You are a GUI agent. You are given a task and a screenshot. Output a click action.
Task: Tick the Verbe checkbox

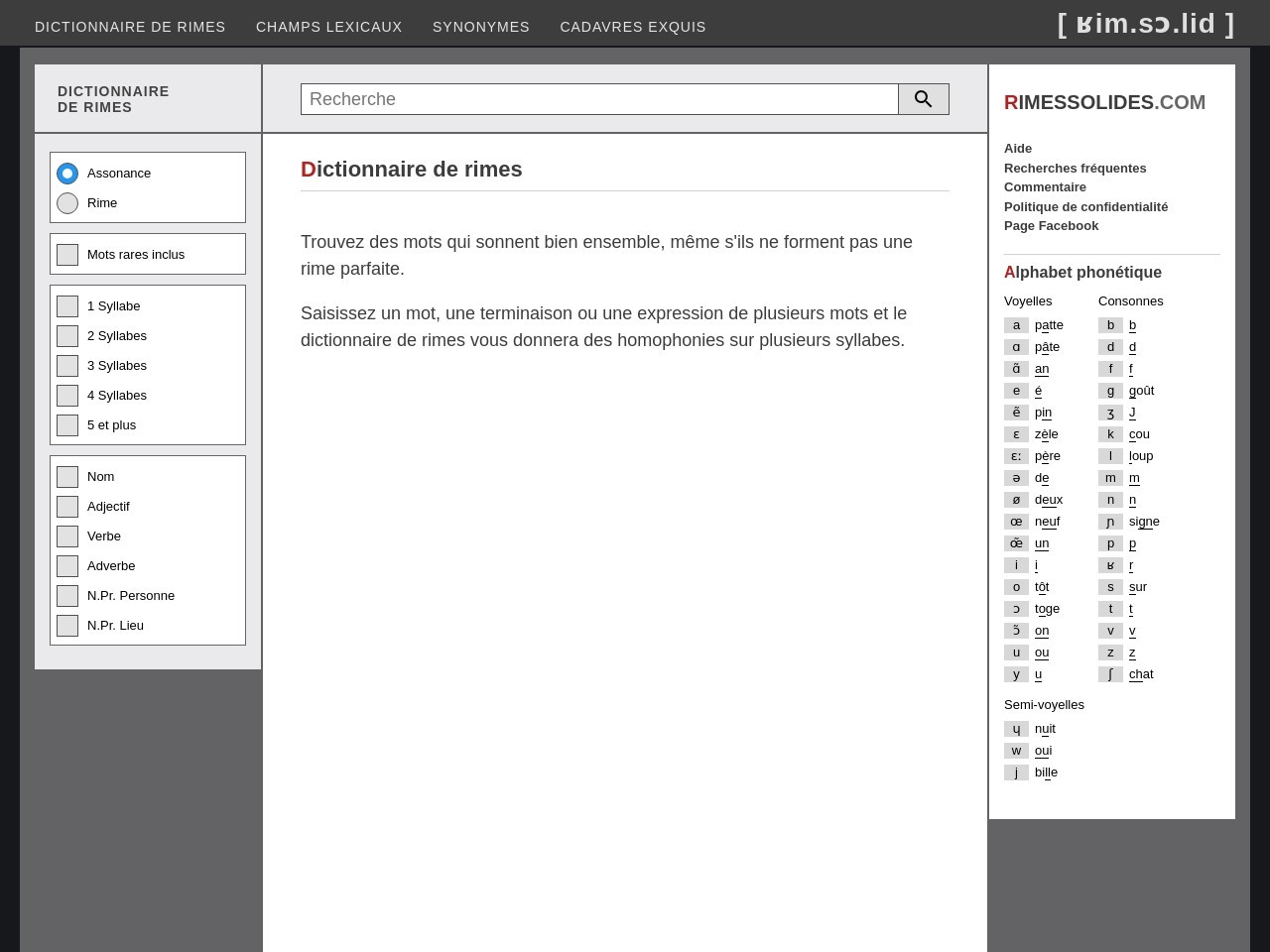[67, 536]
